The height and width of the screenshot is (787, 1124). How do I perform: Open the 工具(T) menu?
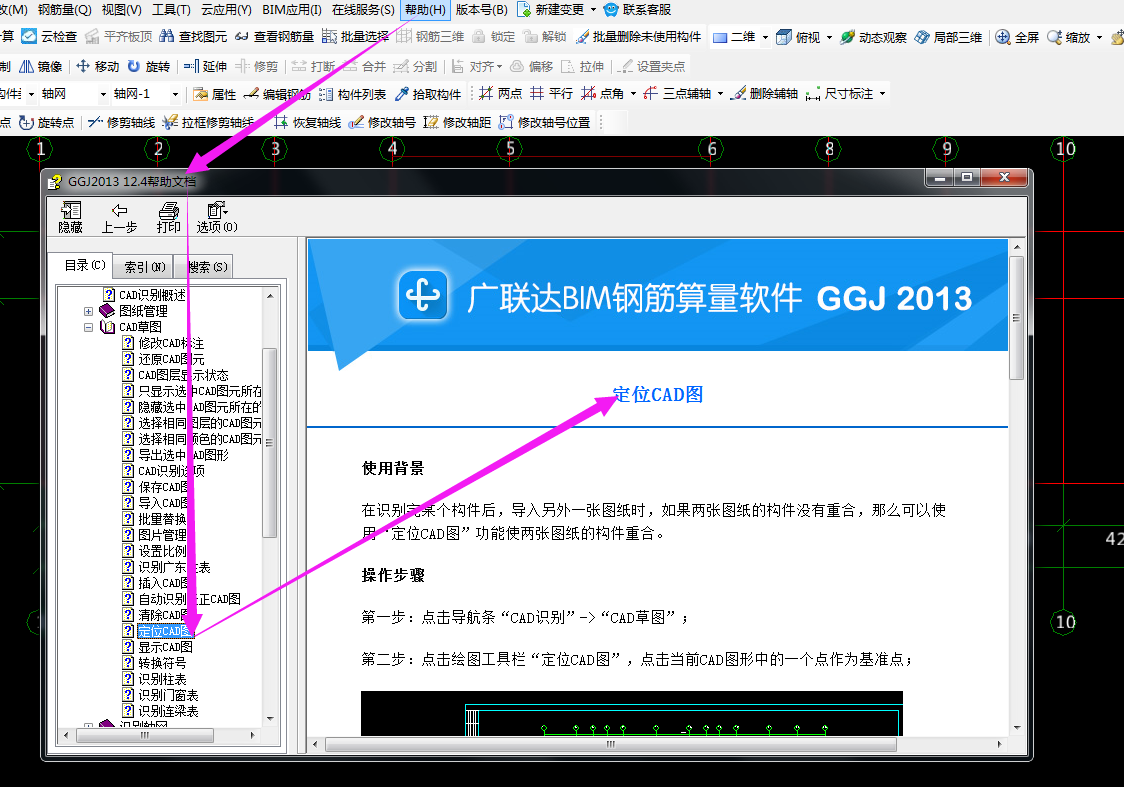tap(171, 9)
